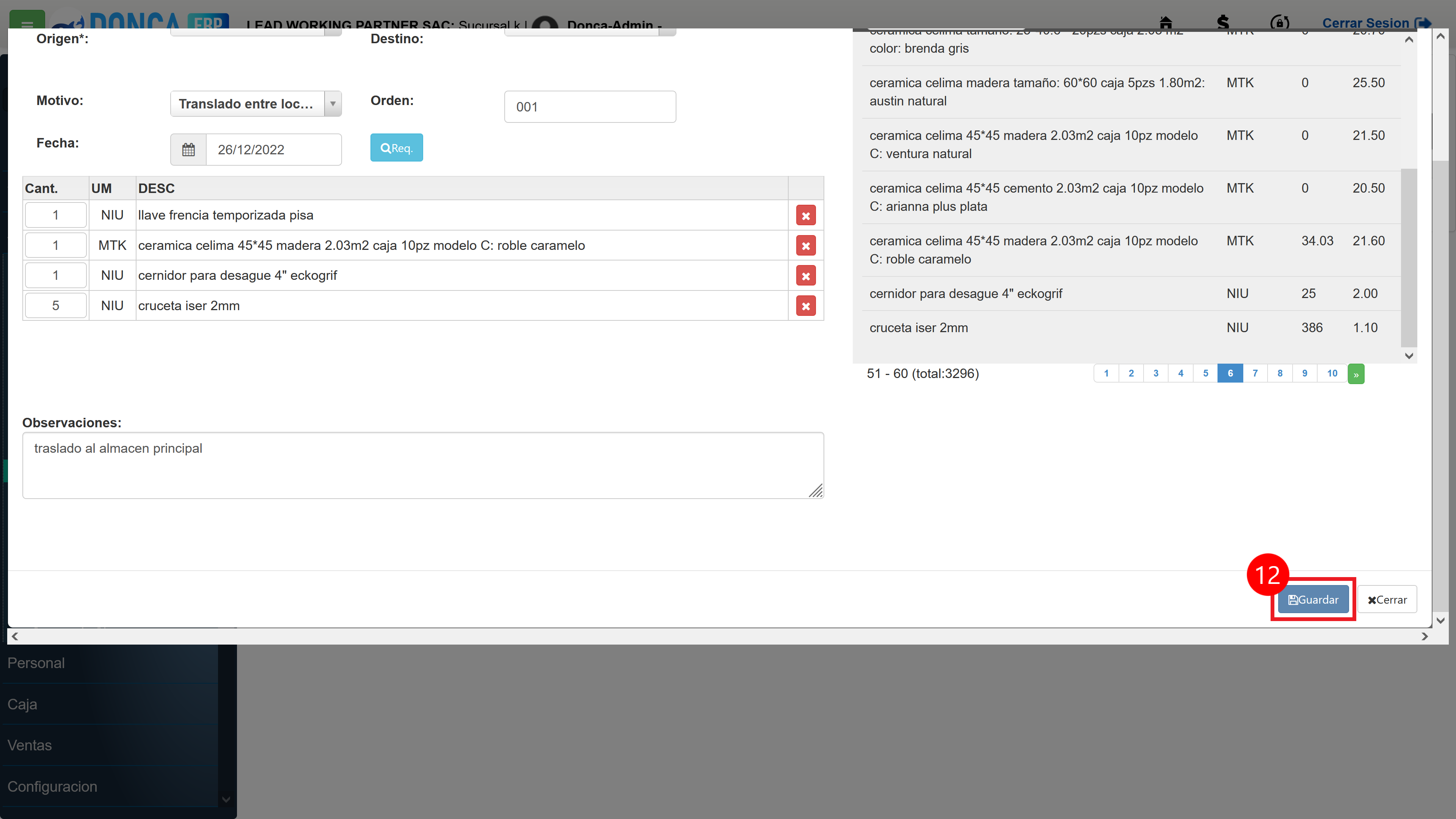Viewport: 1456px width, 819px height.
Task: Click the Req. search button
Action: (396, 148)
